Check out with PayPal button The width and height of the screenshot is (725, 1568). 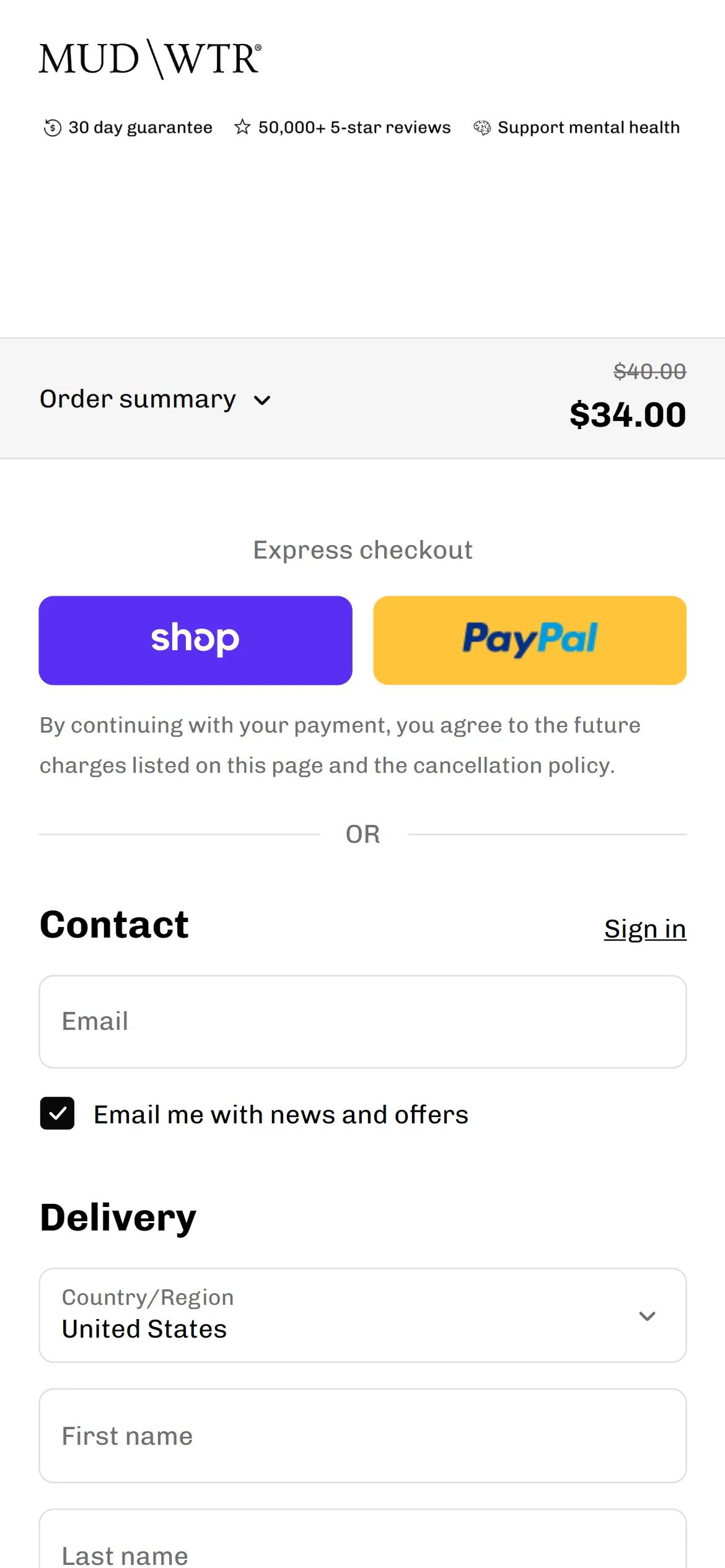530,640
